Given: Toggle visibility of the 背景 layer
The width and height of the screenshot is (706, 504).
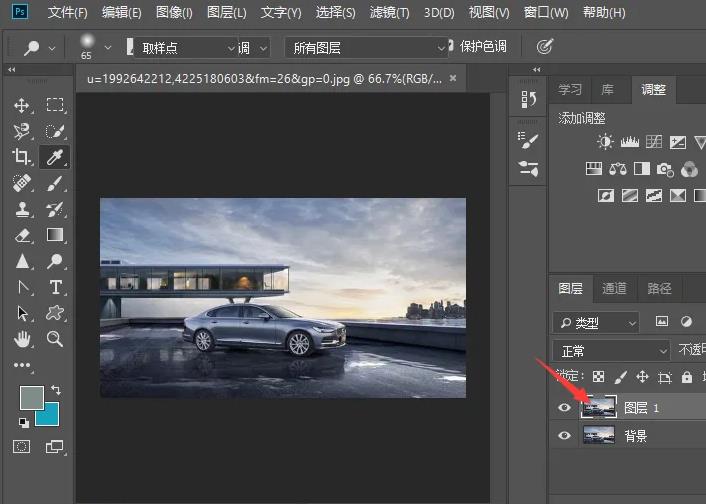Looking at the screenshot, I should [x=565, y=436].
